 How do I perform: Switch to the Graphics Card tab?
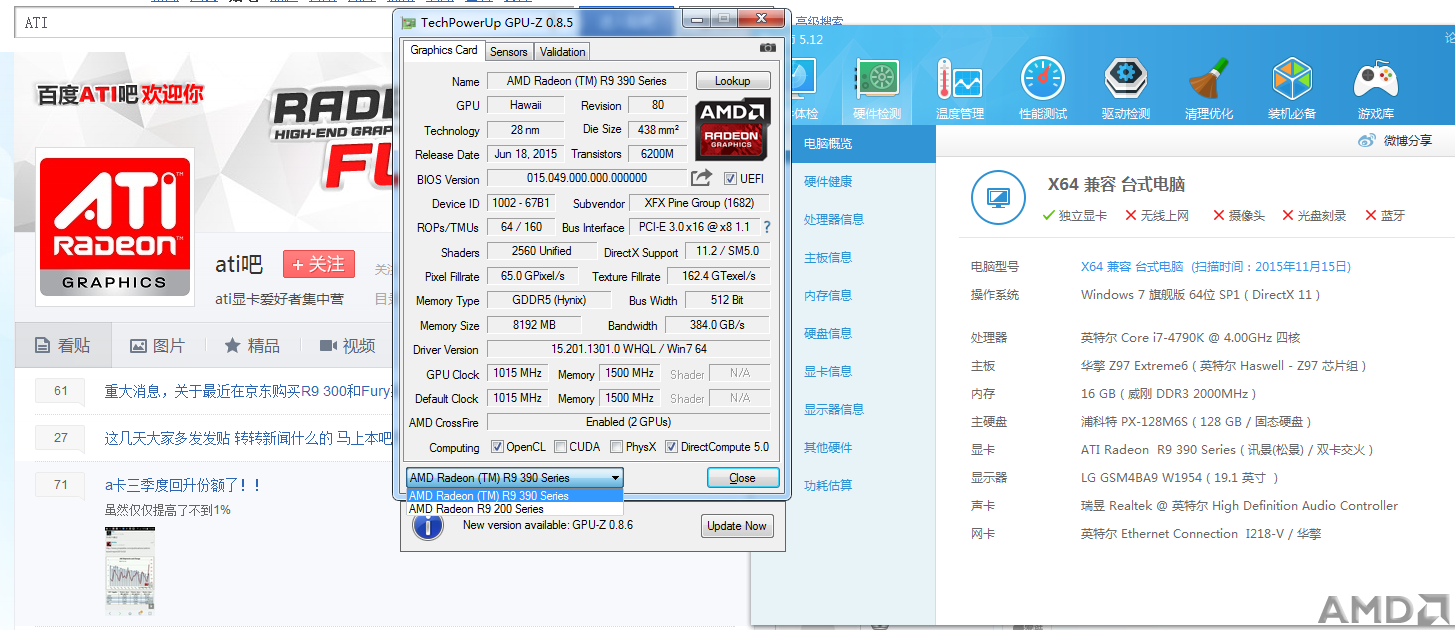[444, 50]
